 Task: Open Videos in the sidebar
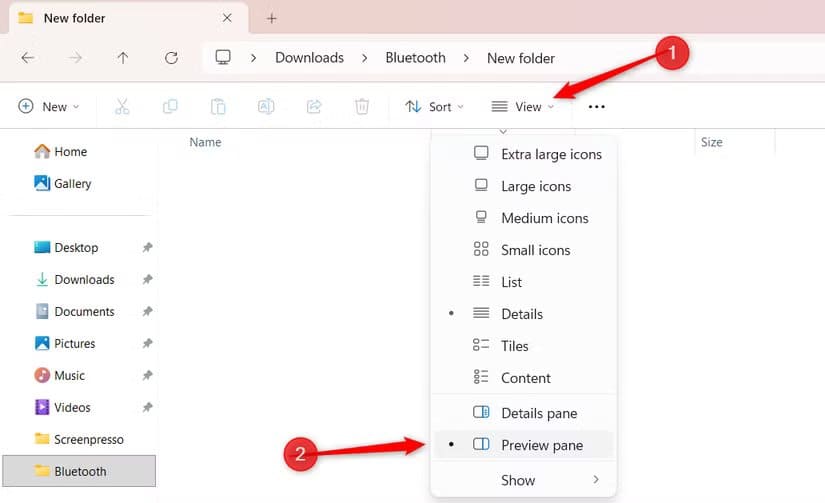click(x=62, y=407)
